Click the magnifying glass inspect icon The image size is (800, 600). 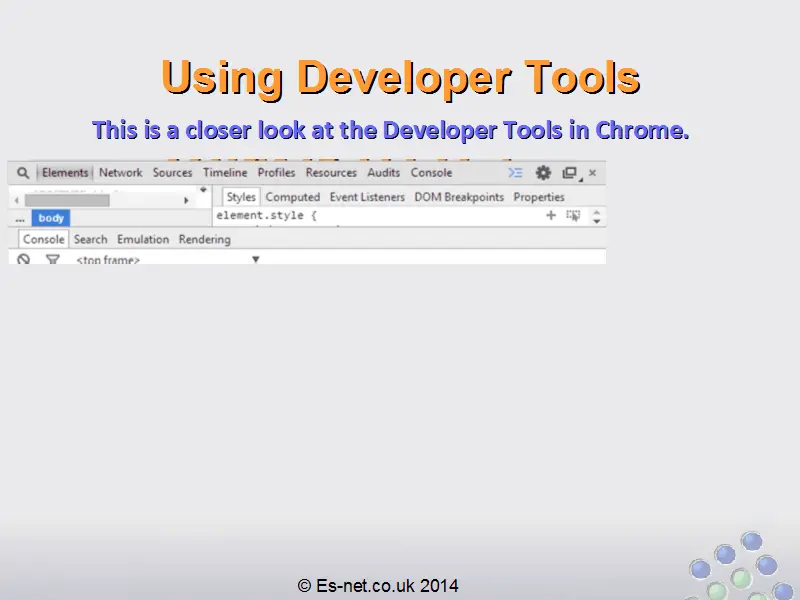point(23,173)
